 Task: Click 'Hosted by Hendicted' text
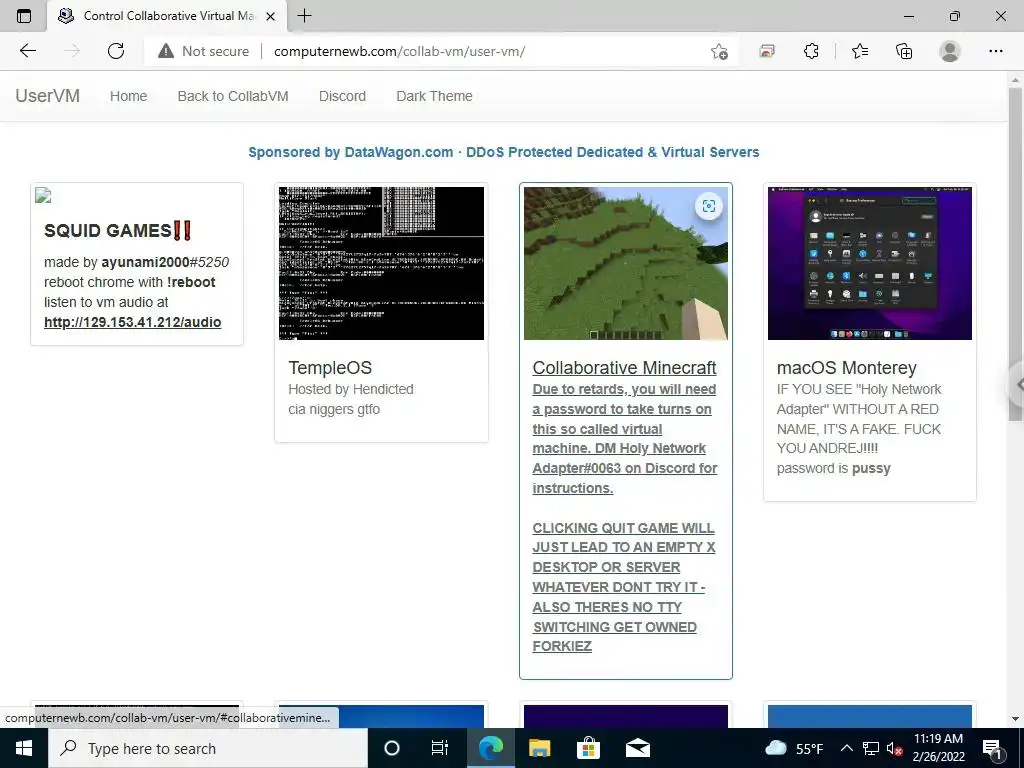point(351,389)
